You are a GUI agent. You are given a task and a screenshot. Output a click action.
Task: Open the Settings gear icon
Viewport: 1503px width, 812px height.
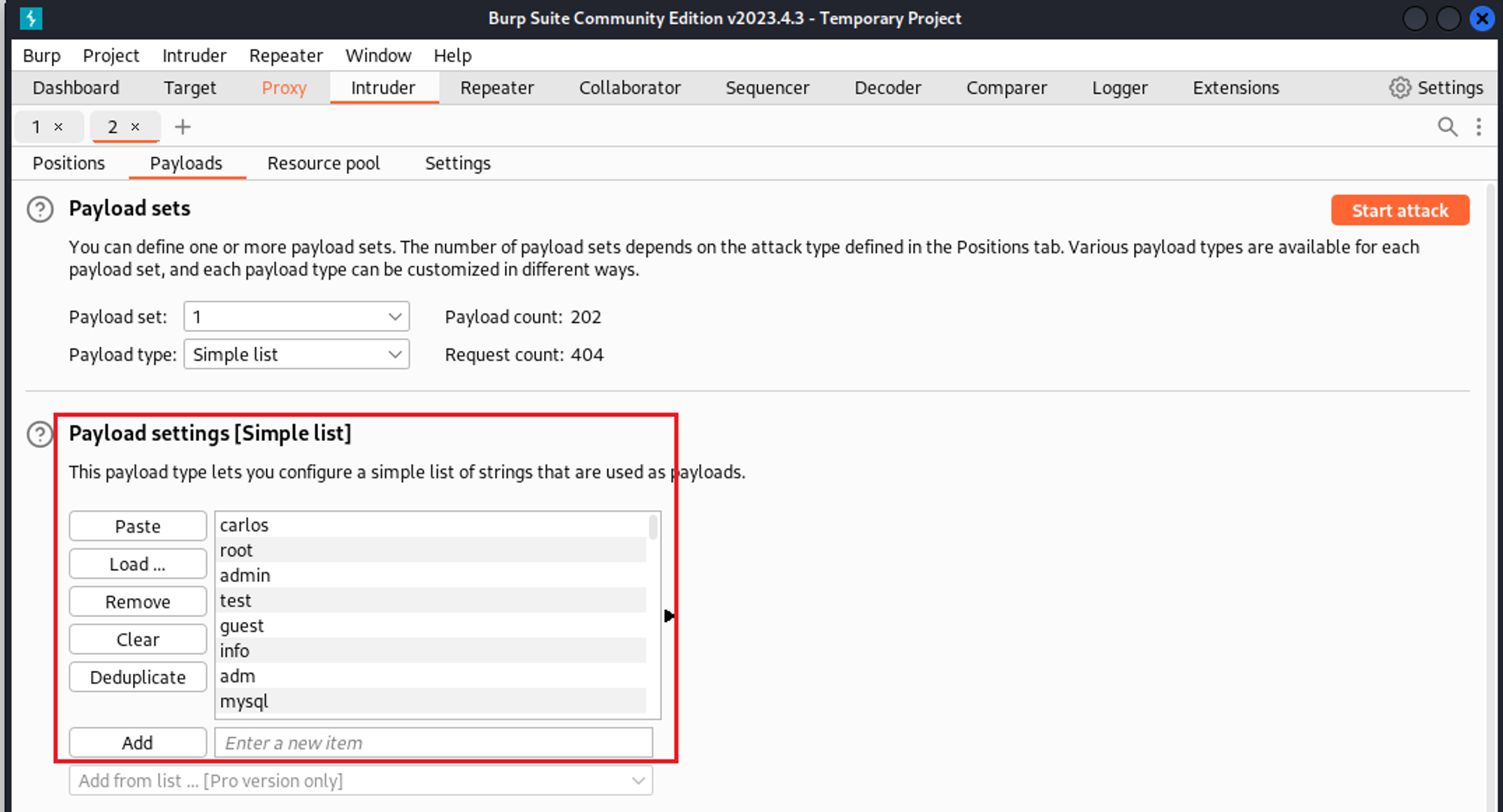click(1399, 88)
